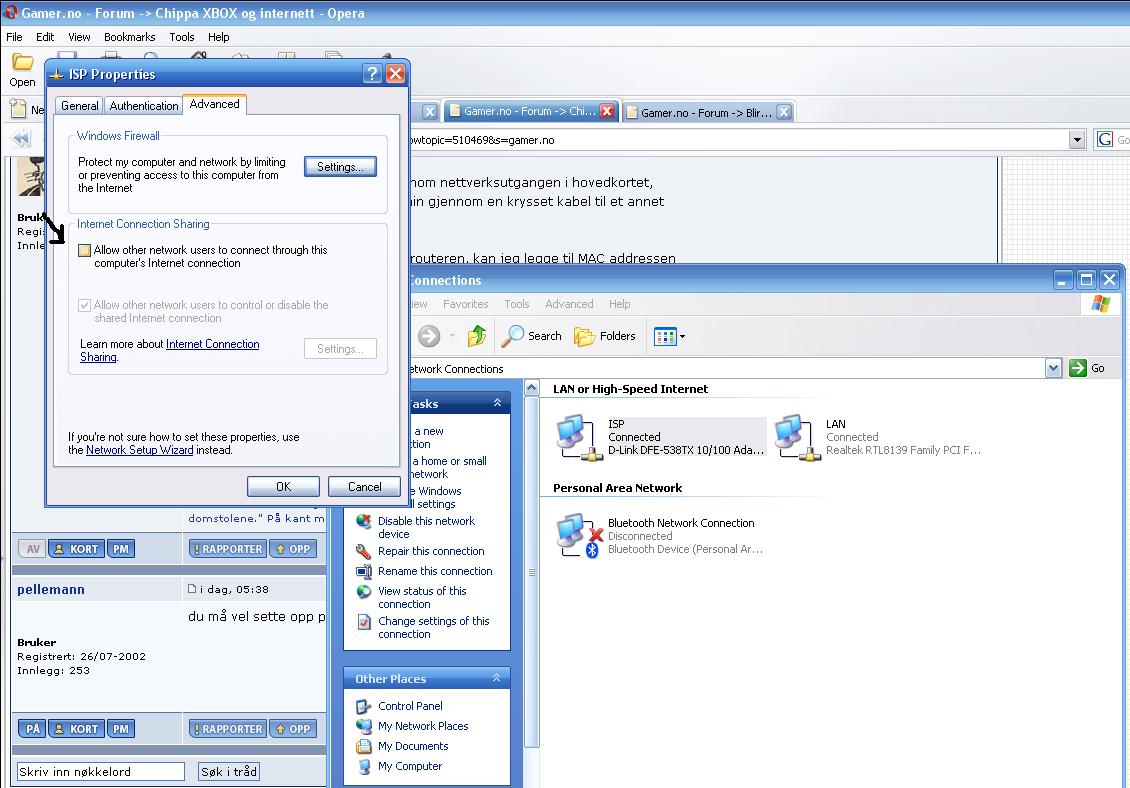Click the help question mark in ISP Properties
The width and height of the screenshot is (1130, 788).
372,74
